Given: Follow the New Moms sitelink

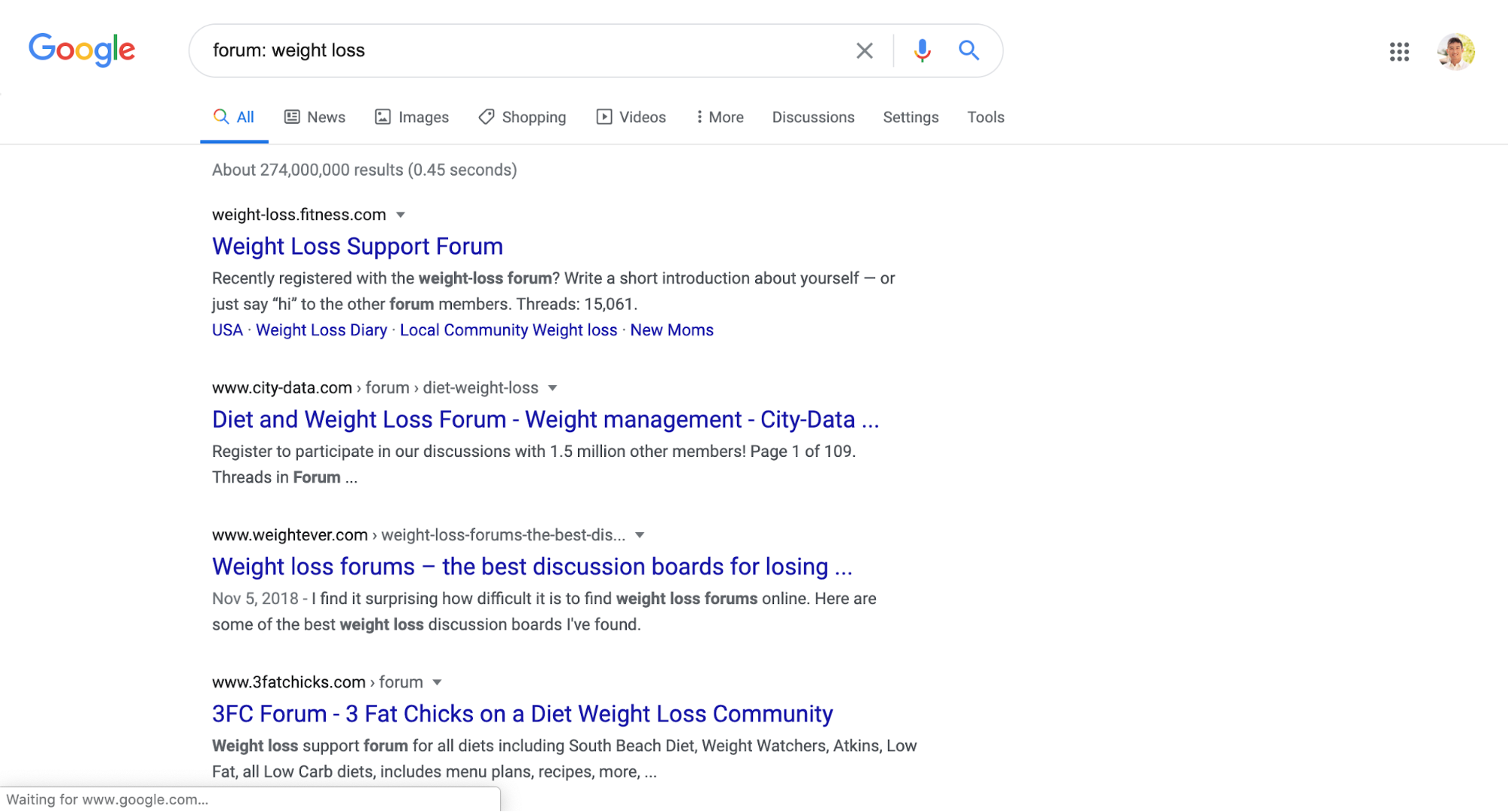Looking at the screenshot, I should [x=671, y=330].
